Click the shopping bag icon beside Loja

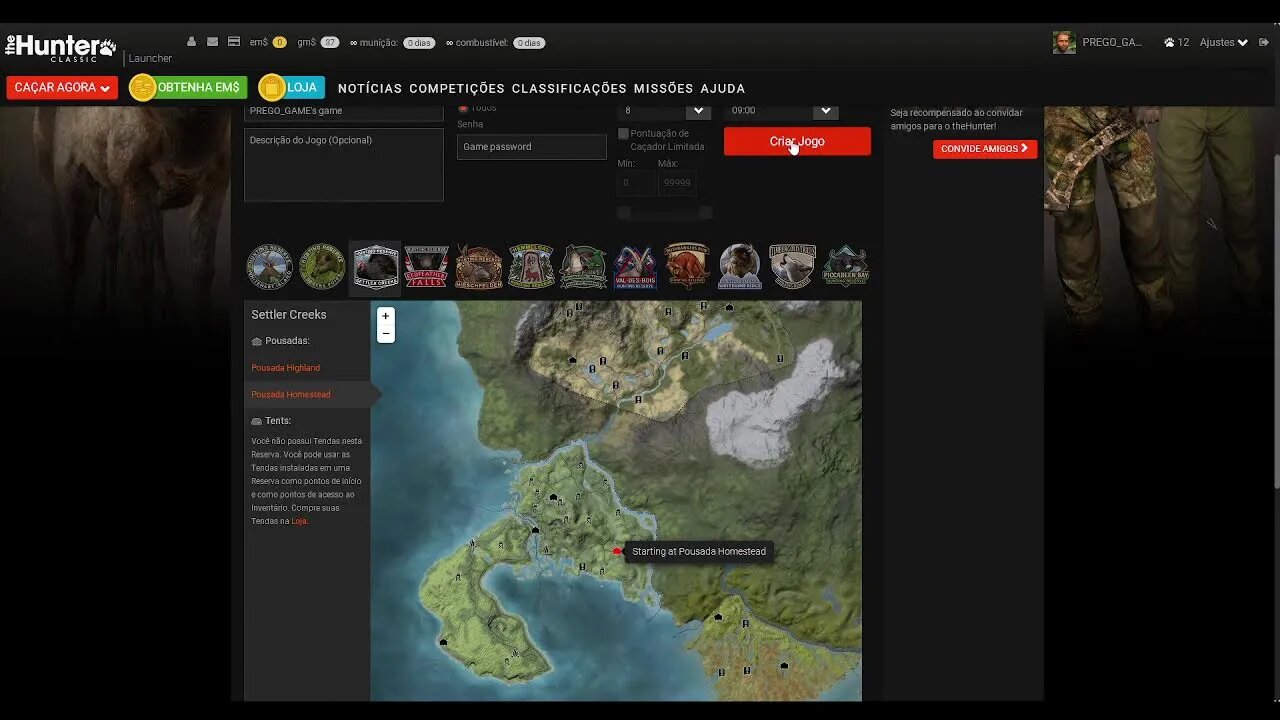tap(271, 87)
